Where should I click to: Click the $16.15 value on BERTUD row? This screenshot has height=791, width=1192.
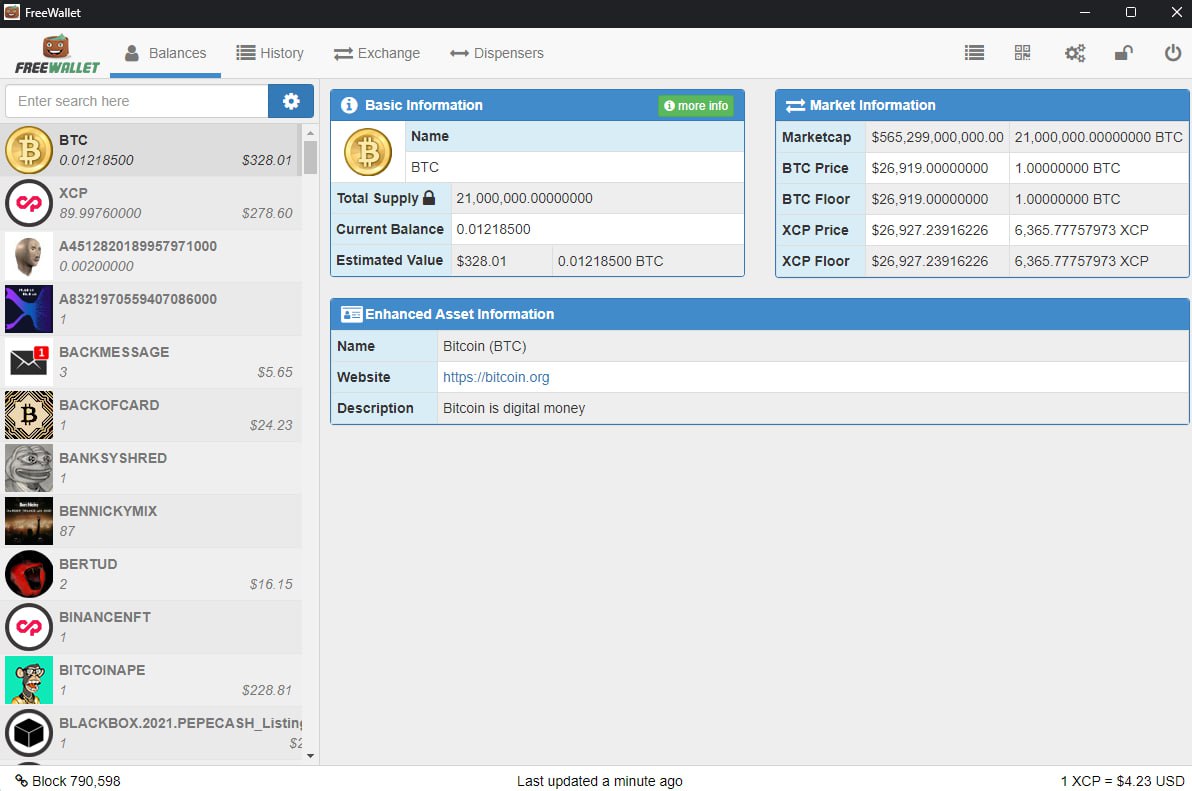tap(271, 584)
